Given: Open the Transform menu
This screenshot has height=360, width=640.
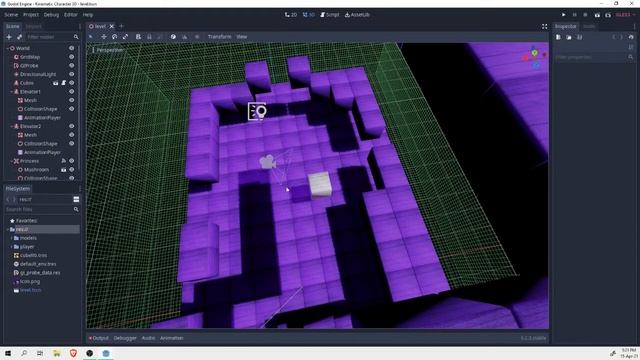Looking at the screenshot, I should coord(219,37).
